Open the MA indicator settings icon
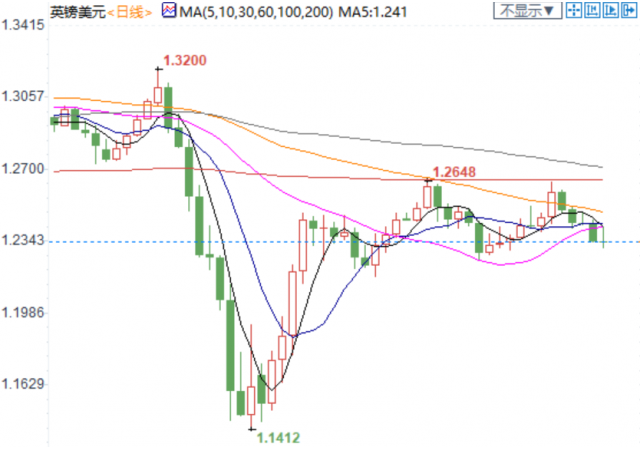 click(x=169, y=11)
